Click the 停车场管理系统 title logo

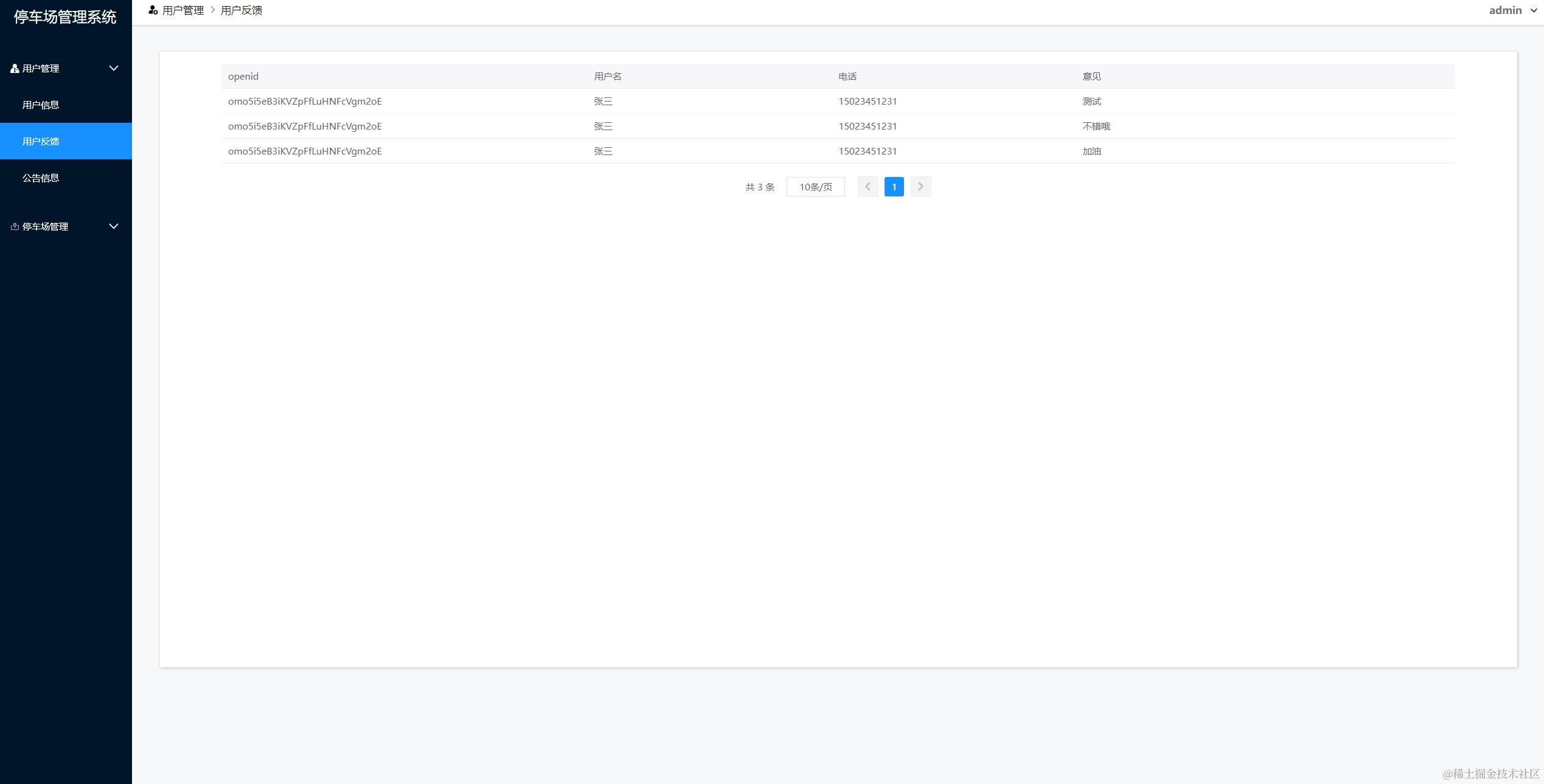pos(65,17)
